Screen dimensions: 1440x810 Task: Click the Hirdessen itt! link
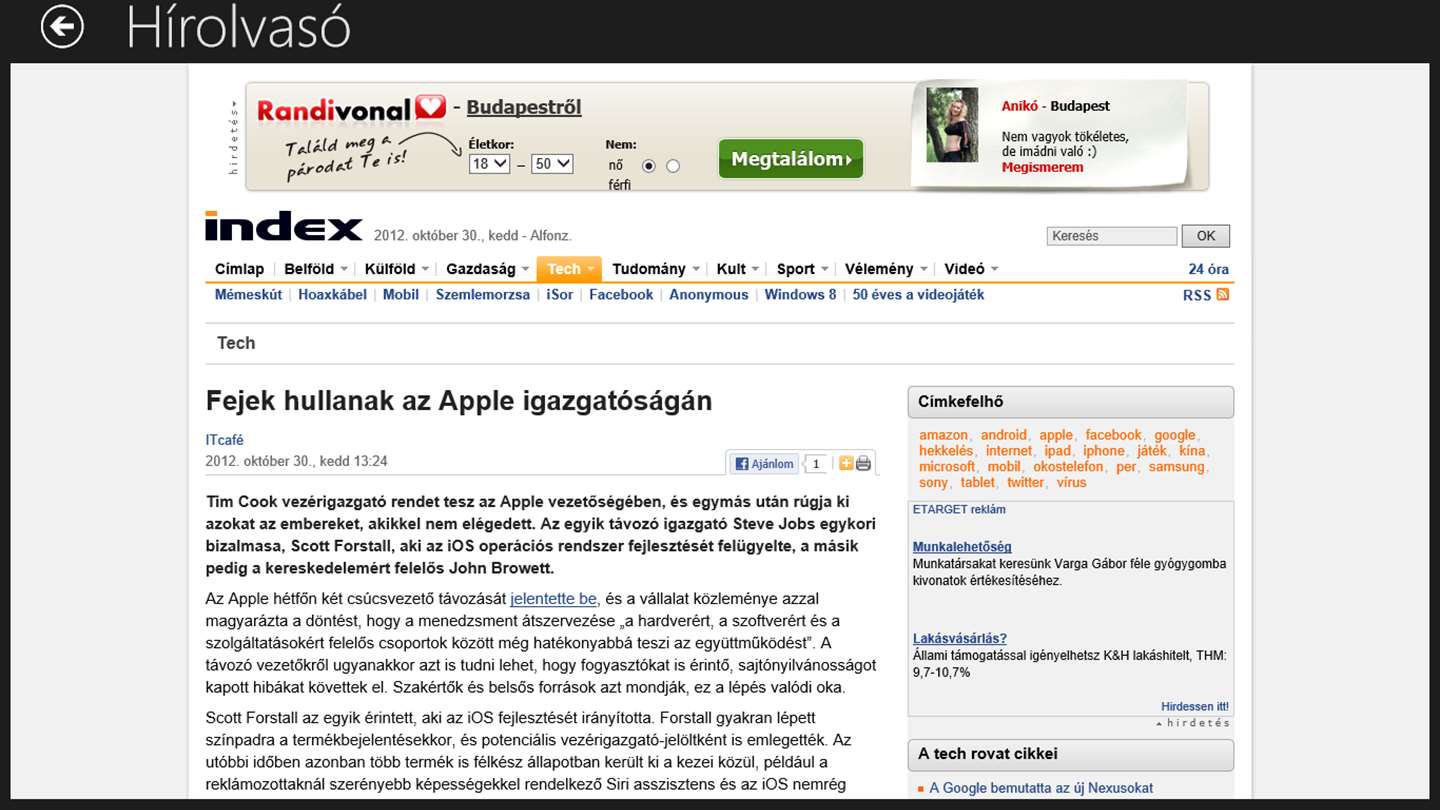1195,707
